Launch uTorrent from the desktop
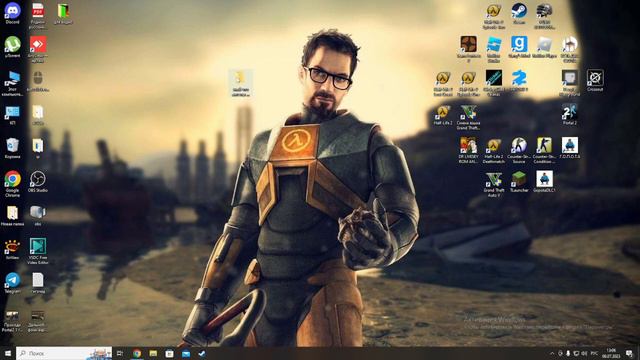 click(x=12, y=47)
